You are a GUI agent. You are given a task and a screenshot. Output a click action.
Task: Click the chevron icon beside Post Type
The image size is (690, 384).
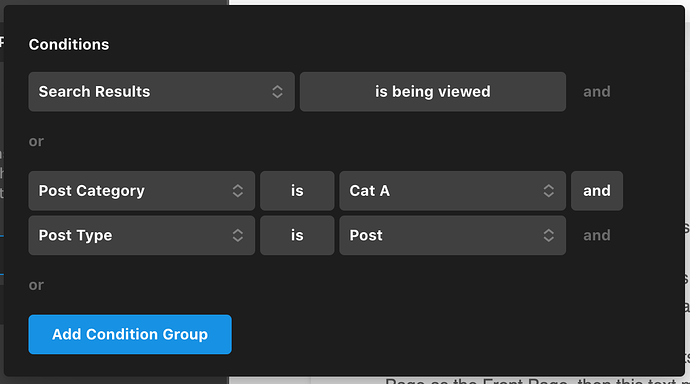coord(238,235)
